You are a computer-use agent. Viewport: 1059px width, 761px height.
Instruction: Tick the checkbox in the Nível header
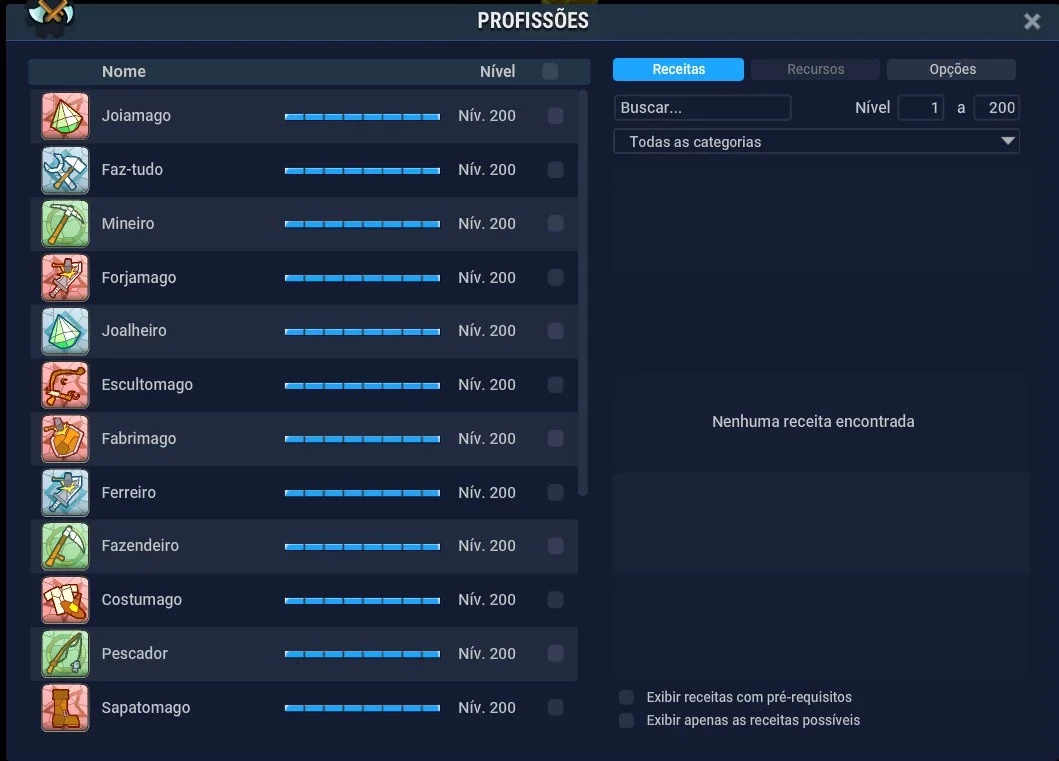(550, 72)
